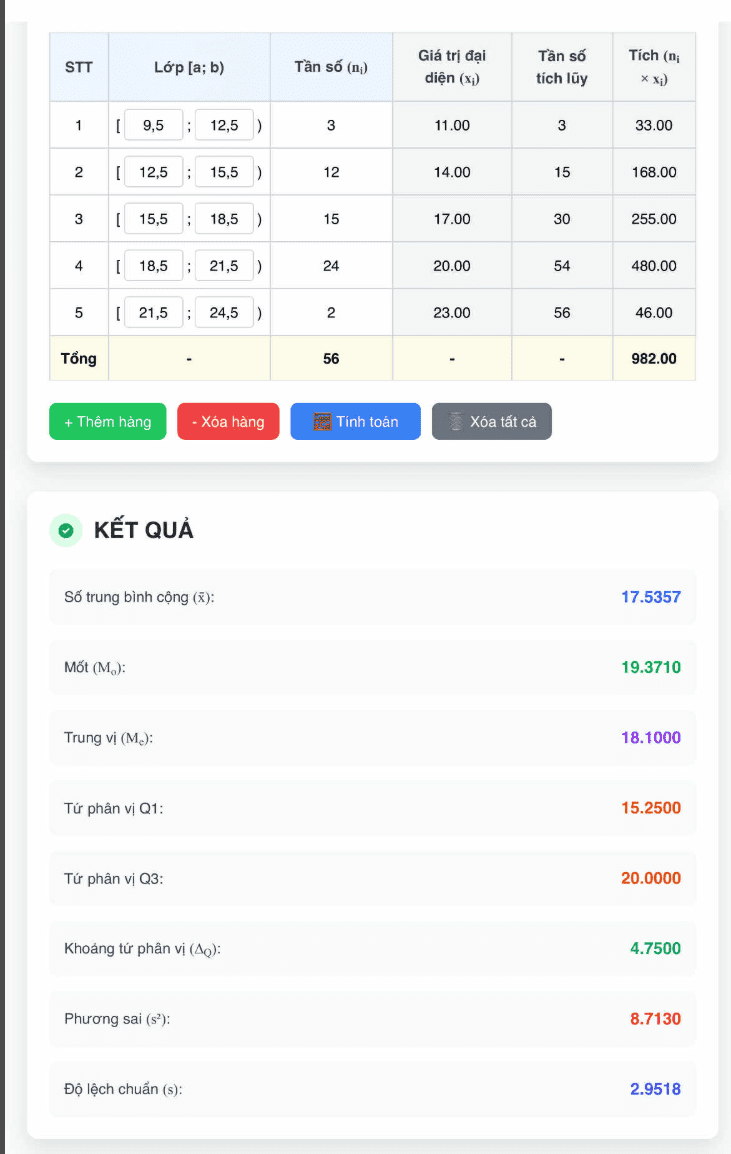Click product value 255.00
The width and height of the screenshot is (731, 1154).
[x=654, y=219]
